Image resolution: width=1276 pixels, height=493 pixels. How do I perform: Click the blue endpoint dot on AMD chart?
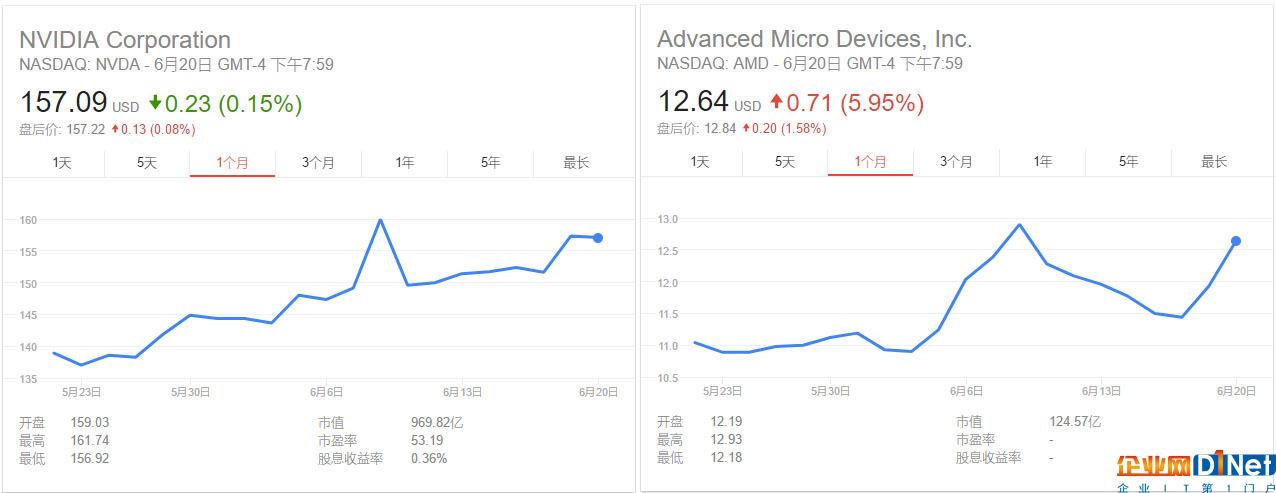click(x=1236, y=241)
